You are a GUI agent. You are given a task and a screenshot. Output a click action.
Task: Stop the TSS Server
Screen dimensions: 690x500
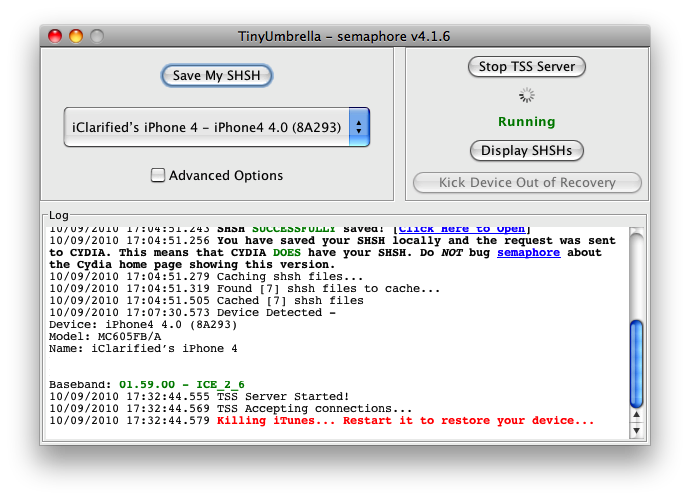[x=527, y=66]
